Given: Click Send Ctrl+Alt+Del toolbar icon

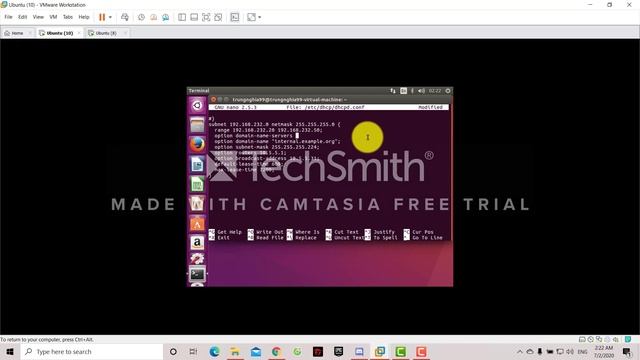Looking at the screenshot, I should pyautogui.click(x=125, y=17).
